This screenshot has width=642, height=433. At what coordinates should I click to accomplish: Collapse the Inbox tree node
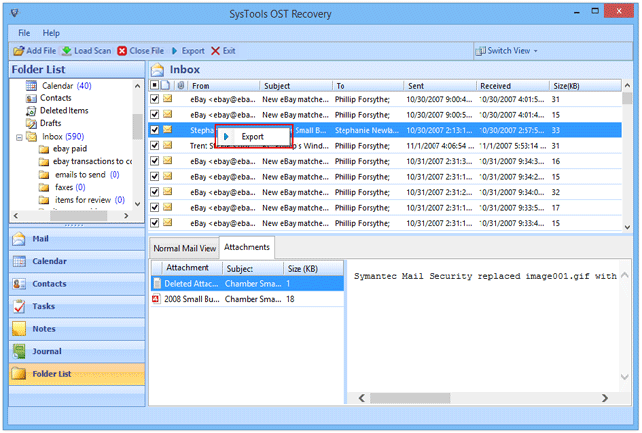point(19,137)
